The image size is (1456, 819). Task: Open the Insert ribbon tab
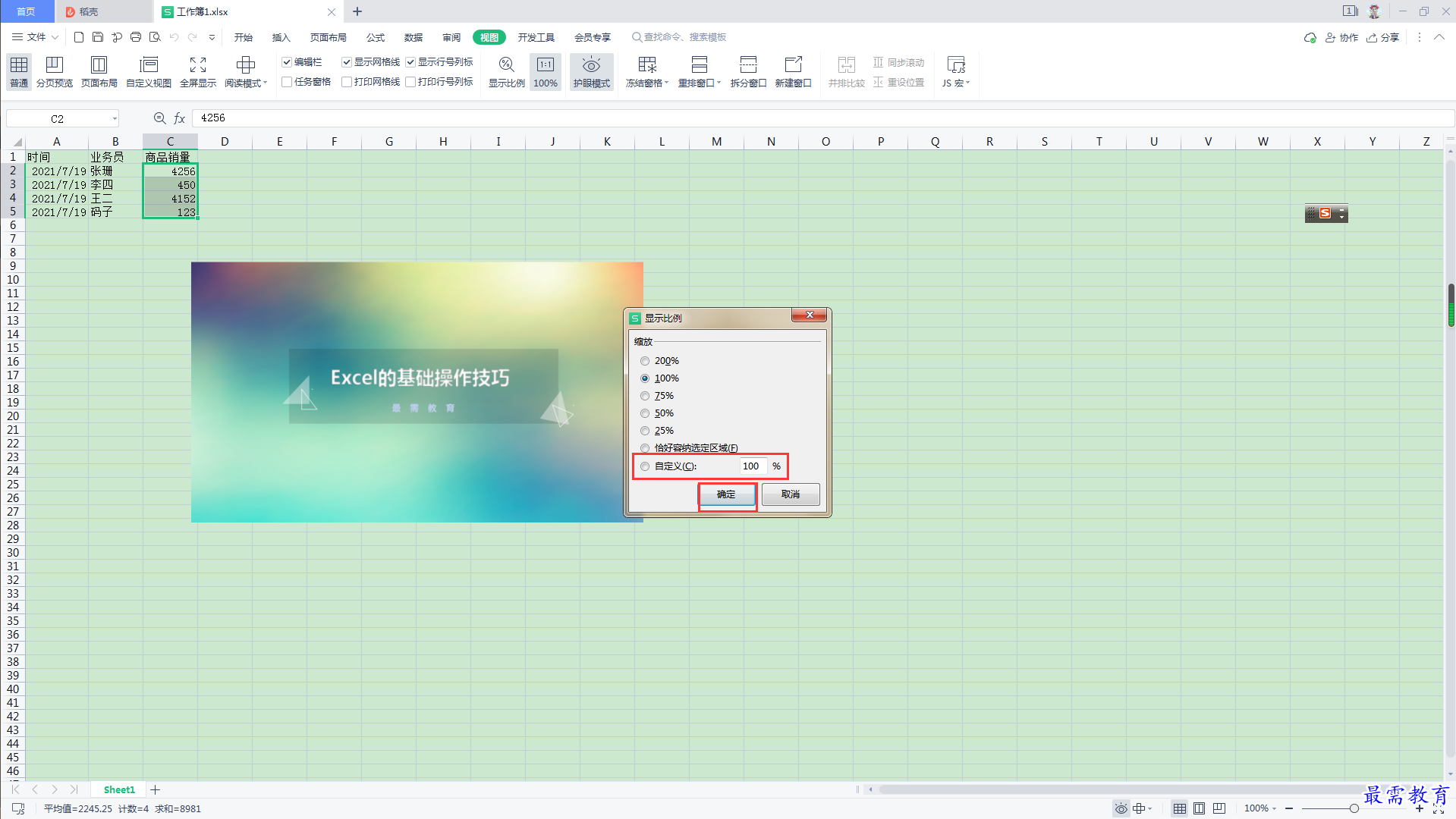tap(281, 37)
